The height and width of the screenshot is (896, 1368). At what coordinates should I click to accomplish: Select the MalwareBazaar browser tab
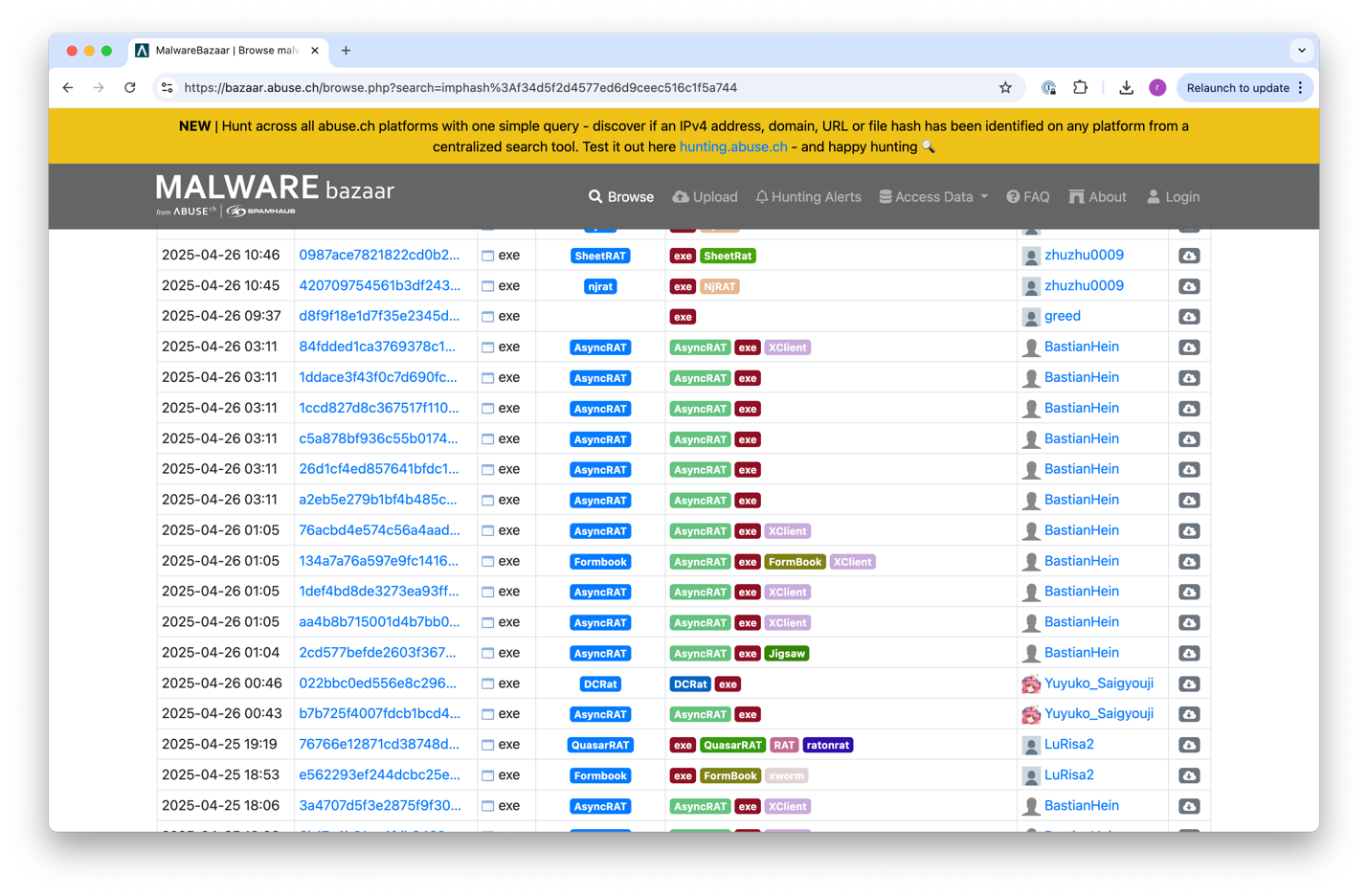(228, 51)
